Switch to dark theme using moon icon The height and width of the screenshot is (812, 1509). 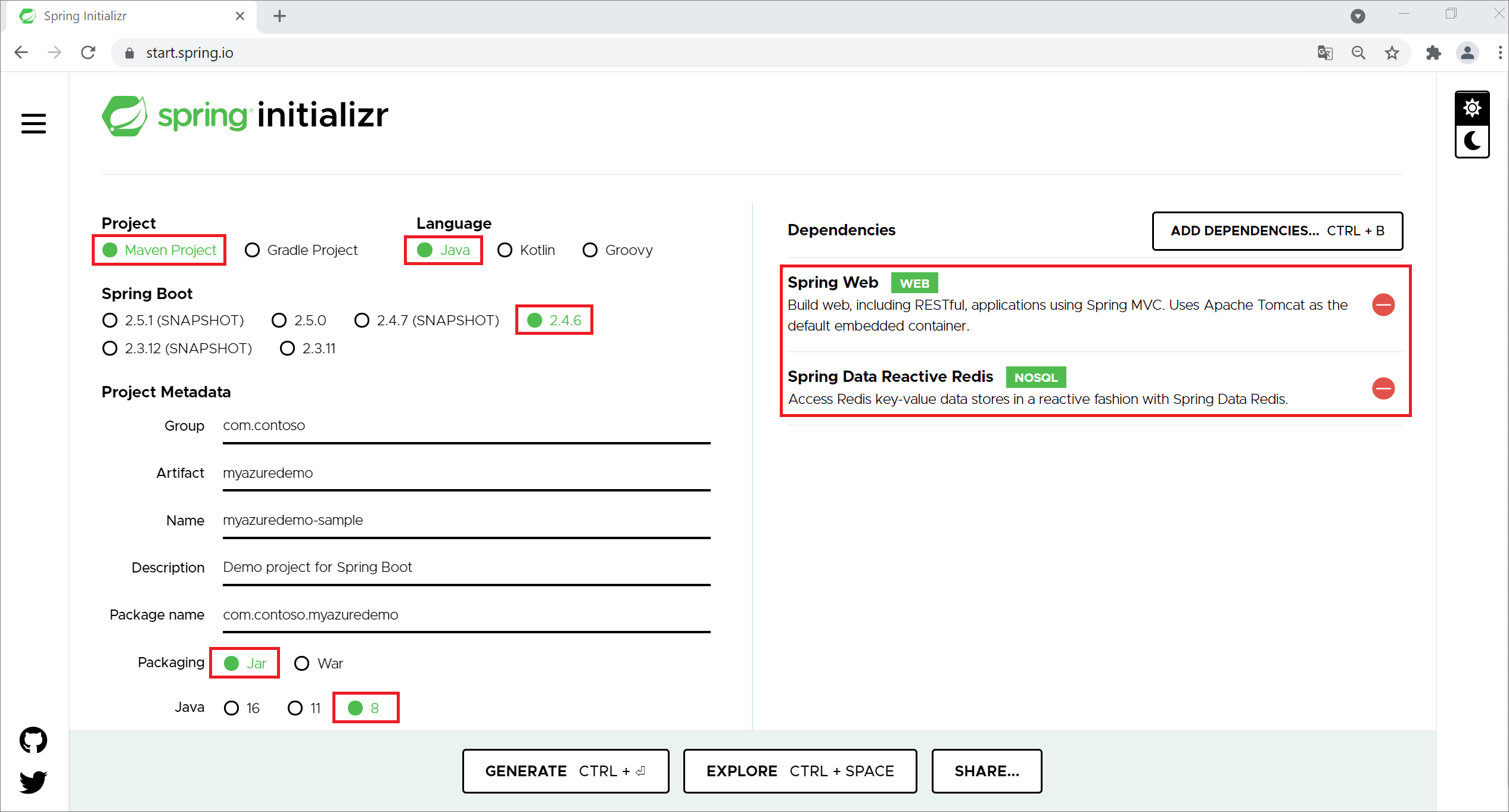1472,141
